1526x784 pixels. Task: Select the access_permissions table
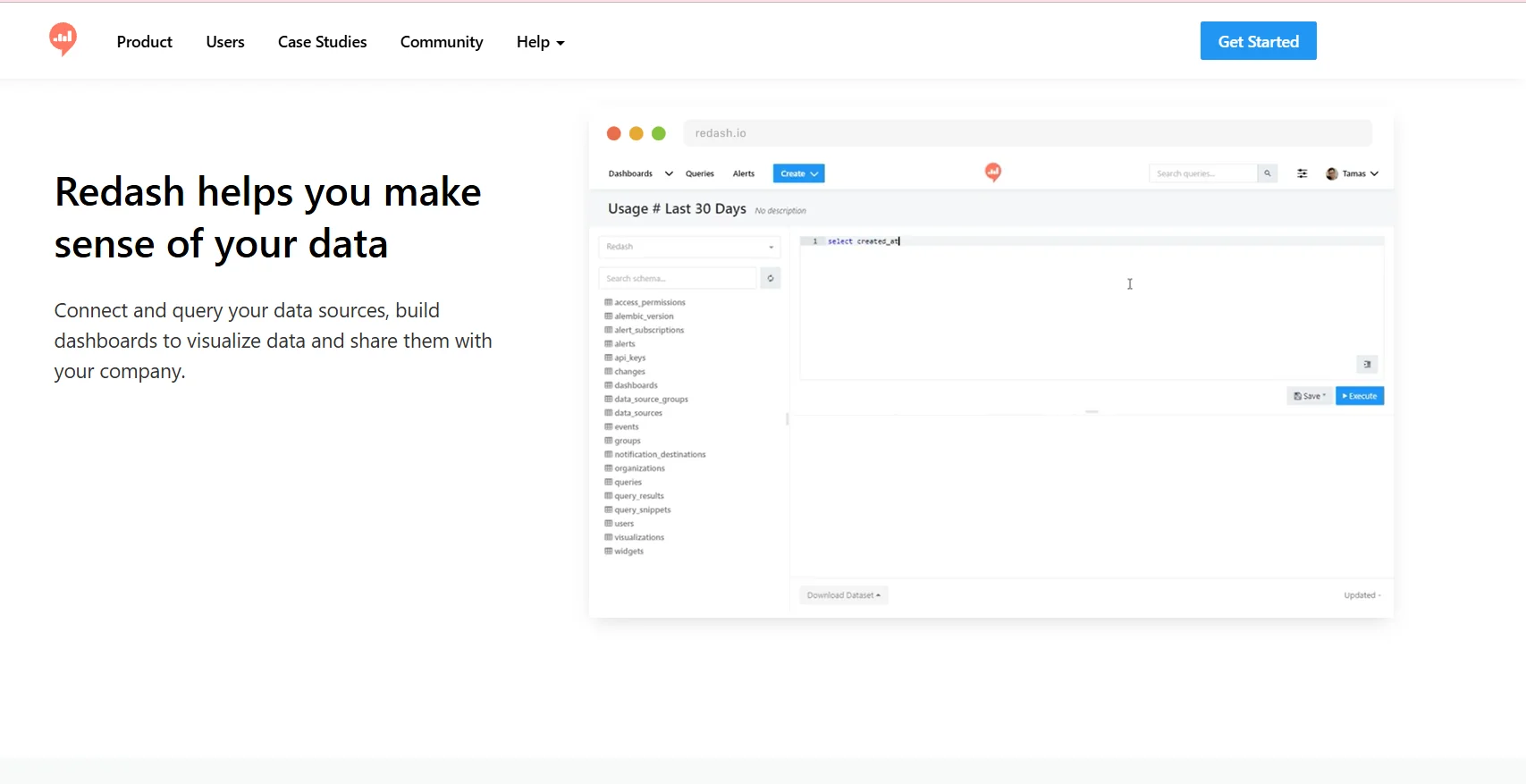tap(645, 302)
